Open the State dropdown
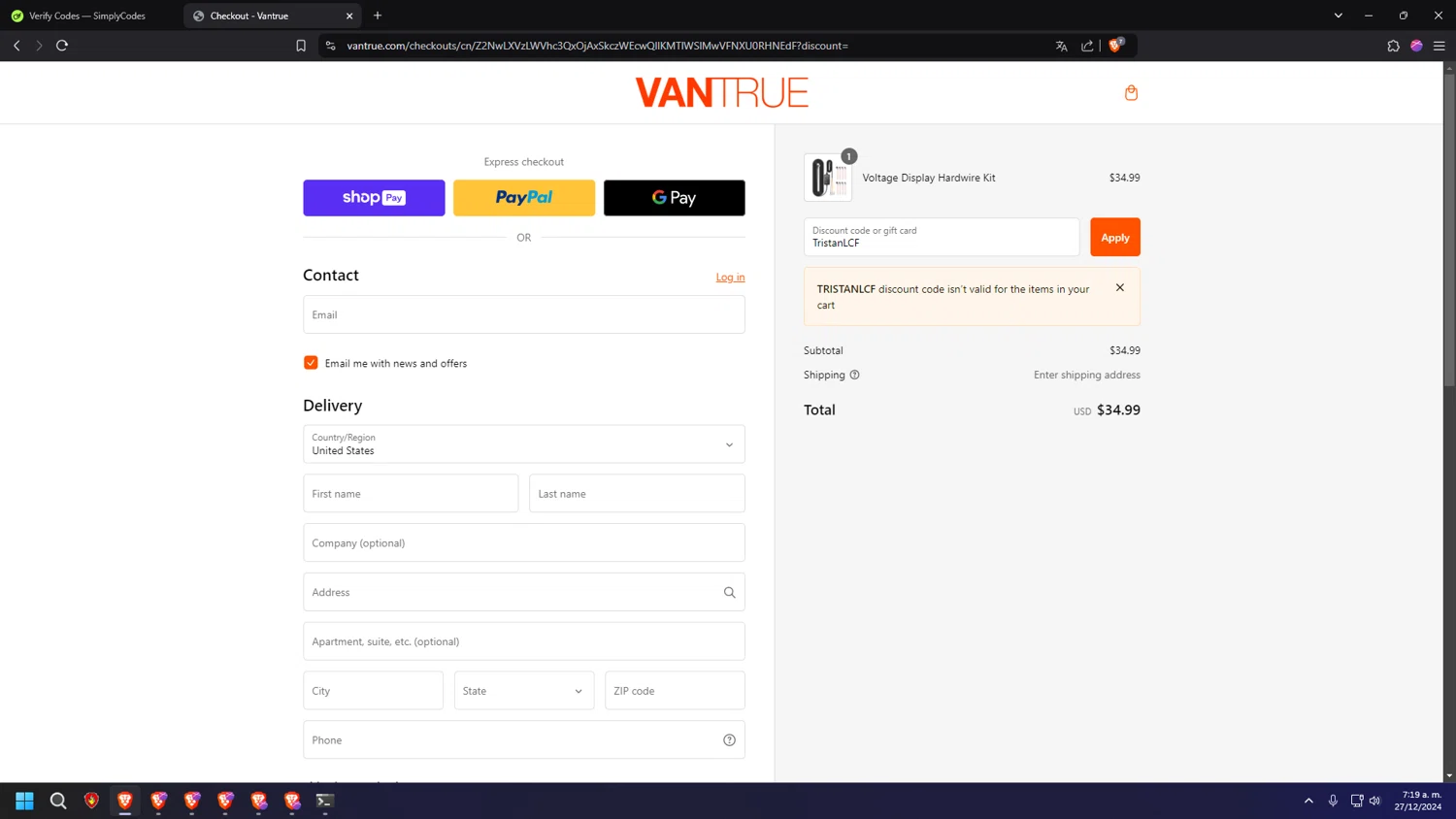 point(524,691)
